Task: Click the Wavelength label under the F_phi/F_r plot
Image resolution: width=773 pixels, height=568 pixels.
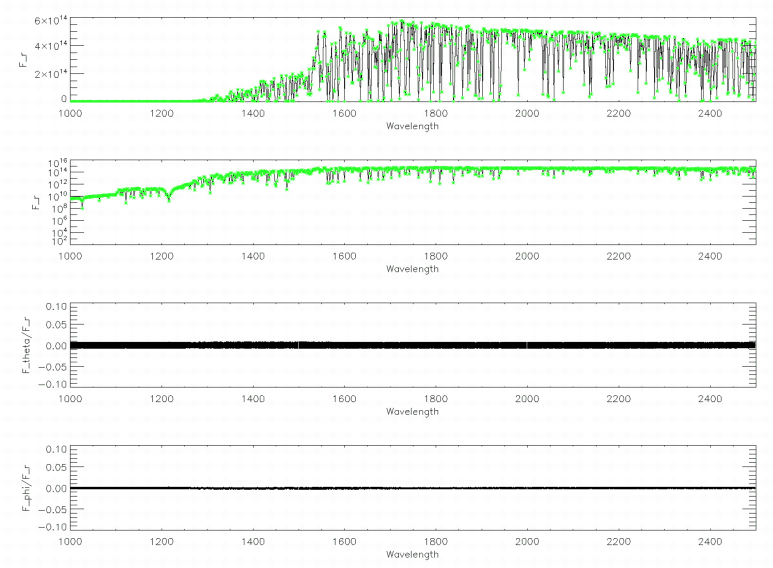Action: coord(411,555)
